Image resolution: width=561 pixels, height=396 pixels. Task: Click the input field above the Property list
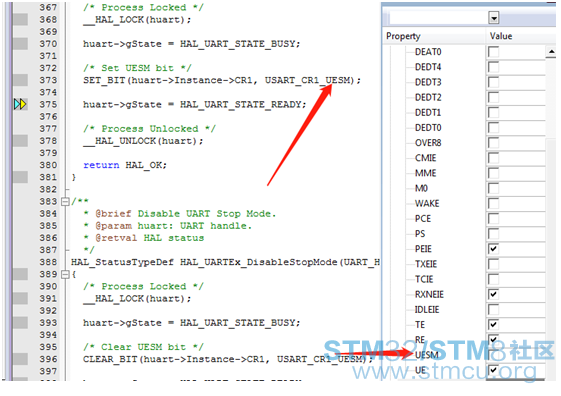[x=439, y=18]
